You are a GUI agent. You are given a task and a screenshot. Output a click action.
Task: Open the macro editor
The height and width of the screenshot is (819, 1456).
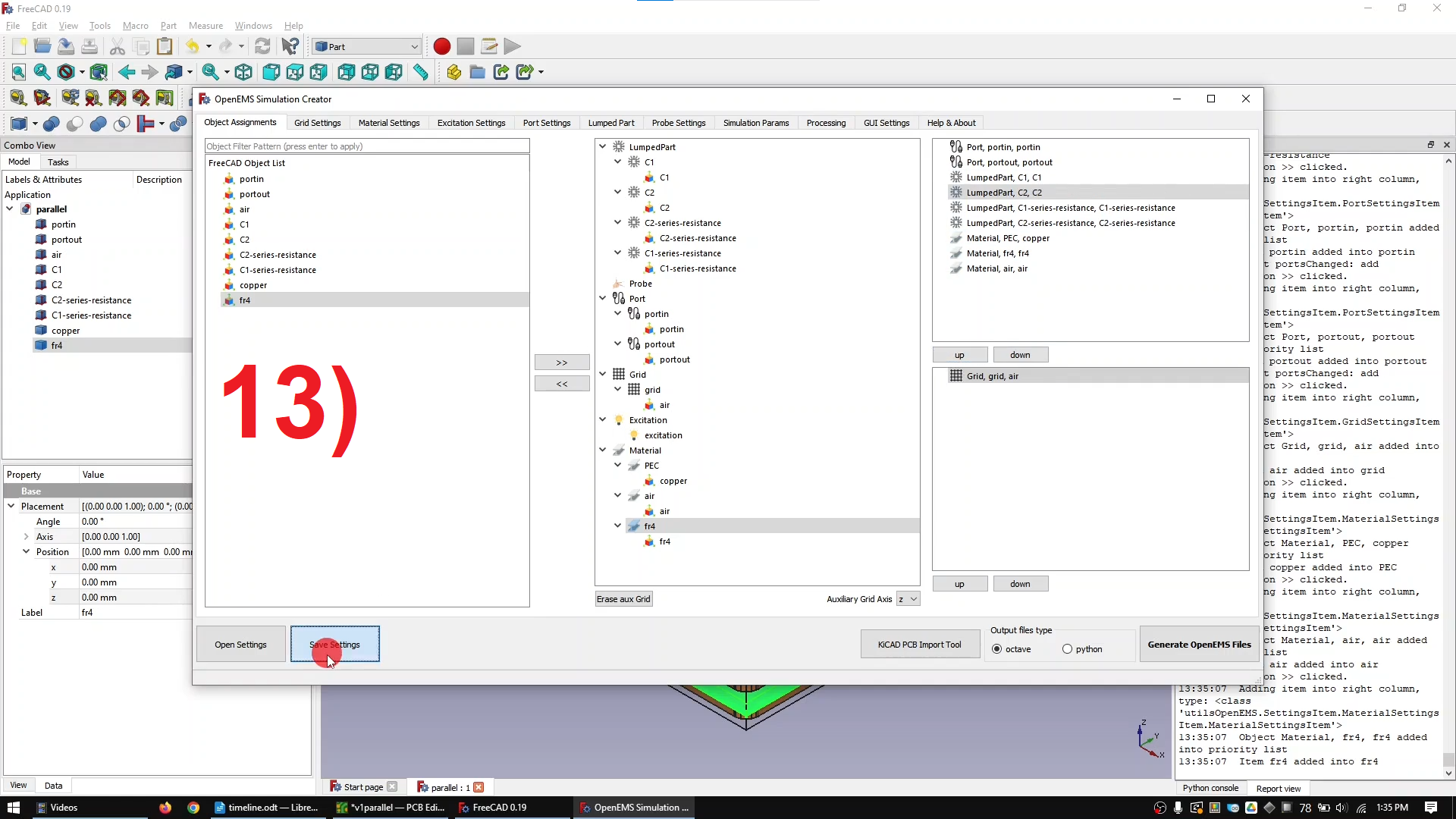[489, 46]
